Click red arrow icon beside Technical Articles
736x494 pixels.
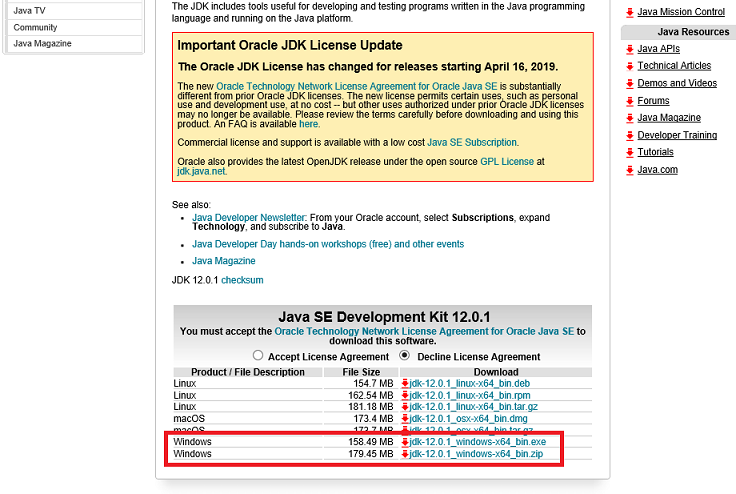pos(630,66)
